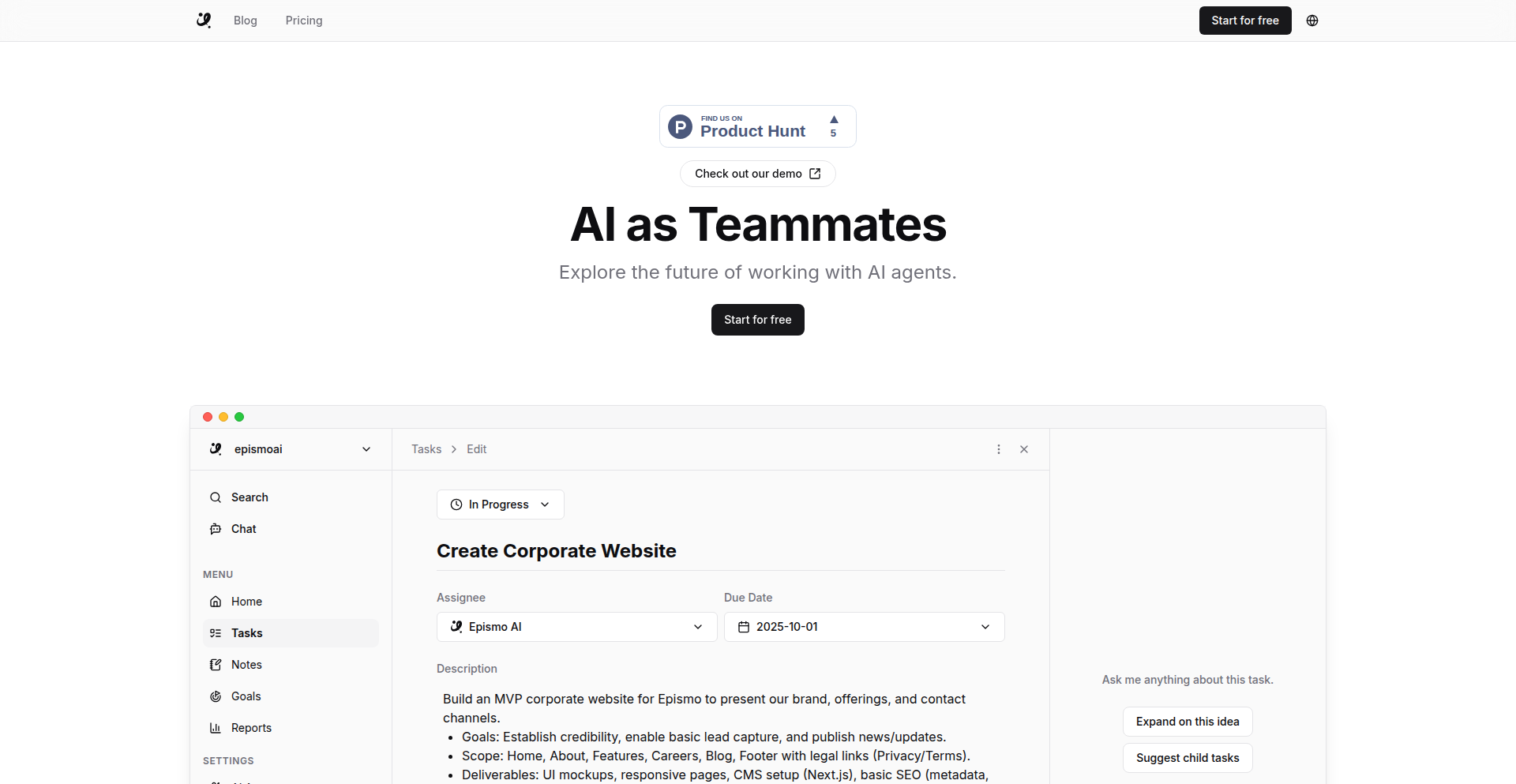
Task: Click the Product Hunt 'P' logo
Action: click(x=680, y=126)
